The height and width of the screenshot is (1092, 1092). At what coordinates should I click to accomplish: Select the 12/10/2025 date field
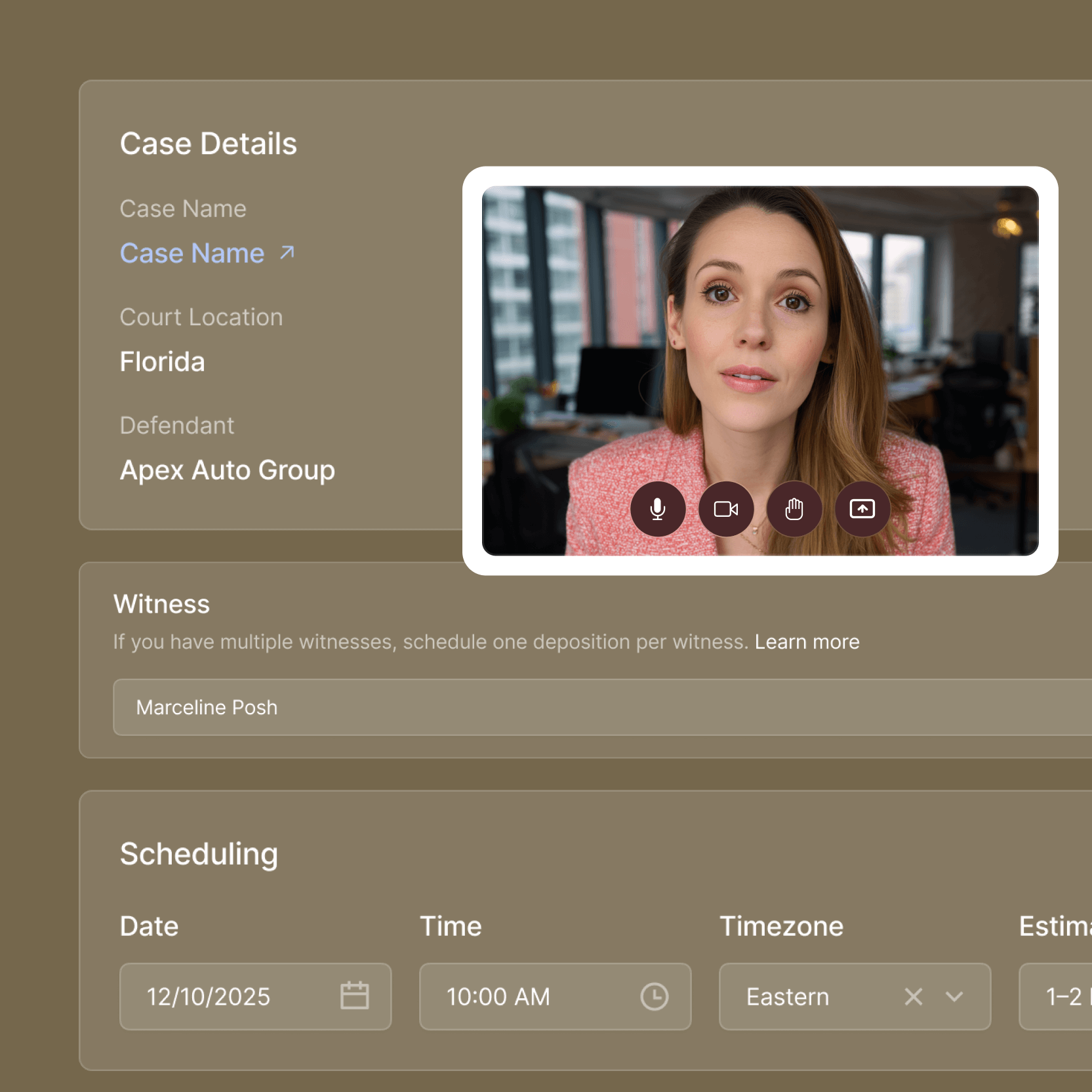(x=256, y=996)
